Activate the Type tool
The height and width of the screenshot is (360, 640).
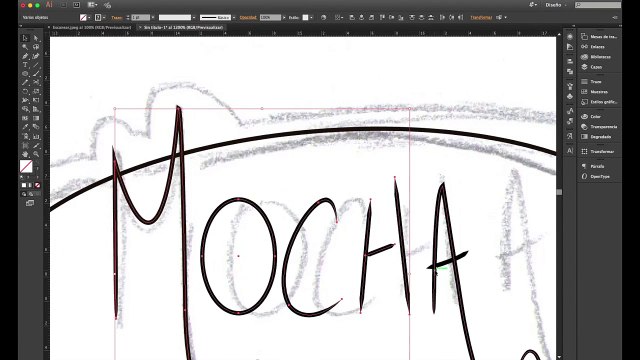pos(25,65)
